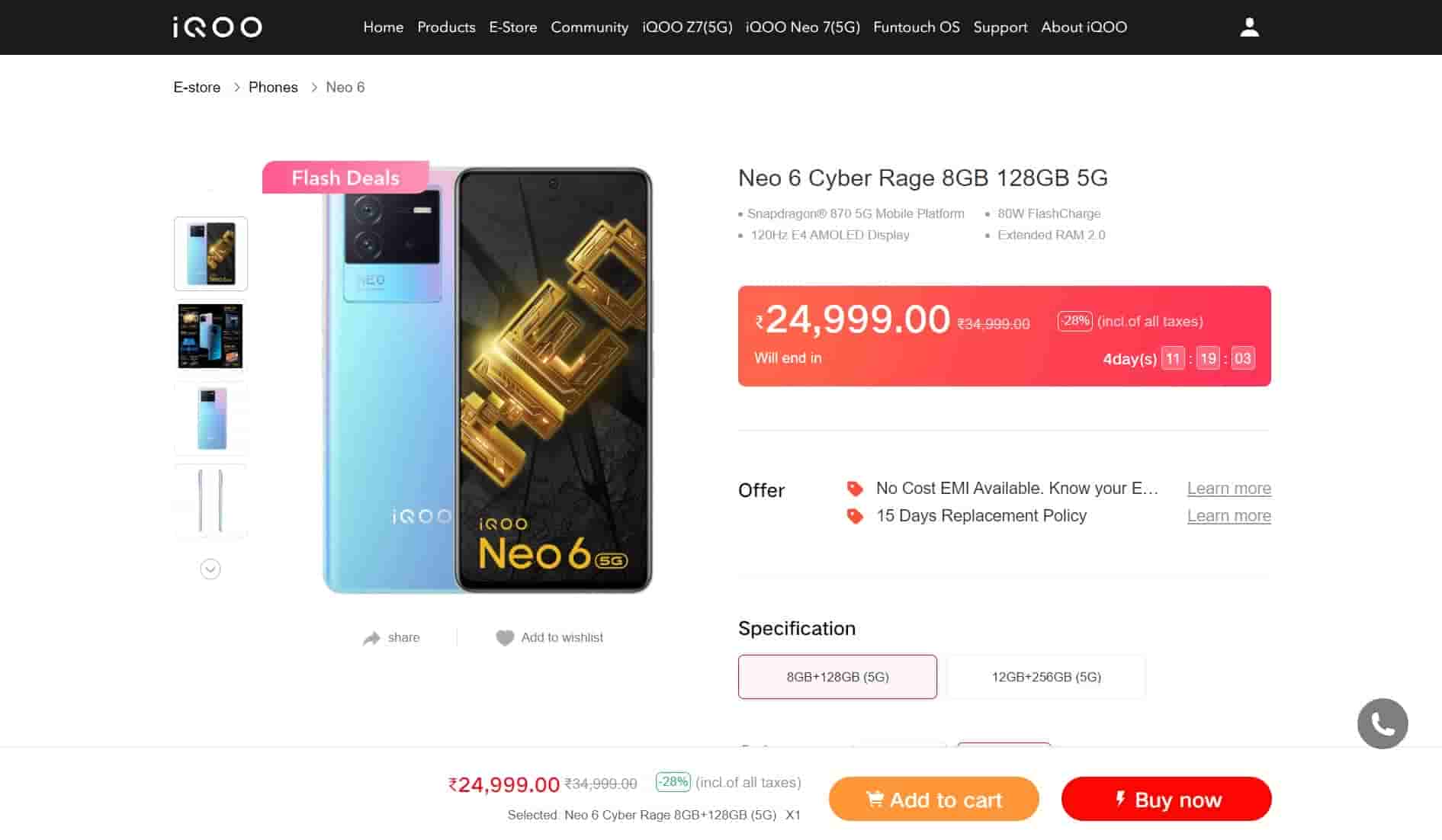Screen dimensions: 1442x840
Task: Click the iQOO logo in header
Action: click(x=217, y=27)
